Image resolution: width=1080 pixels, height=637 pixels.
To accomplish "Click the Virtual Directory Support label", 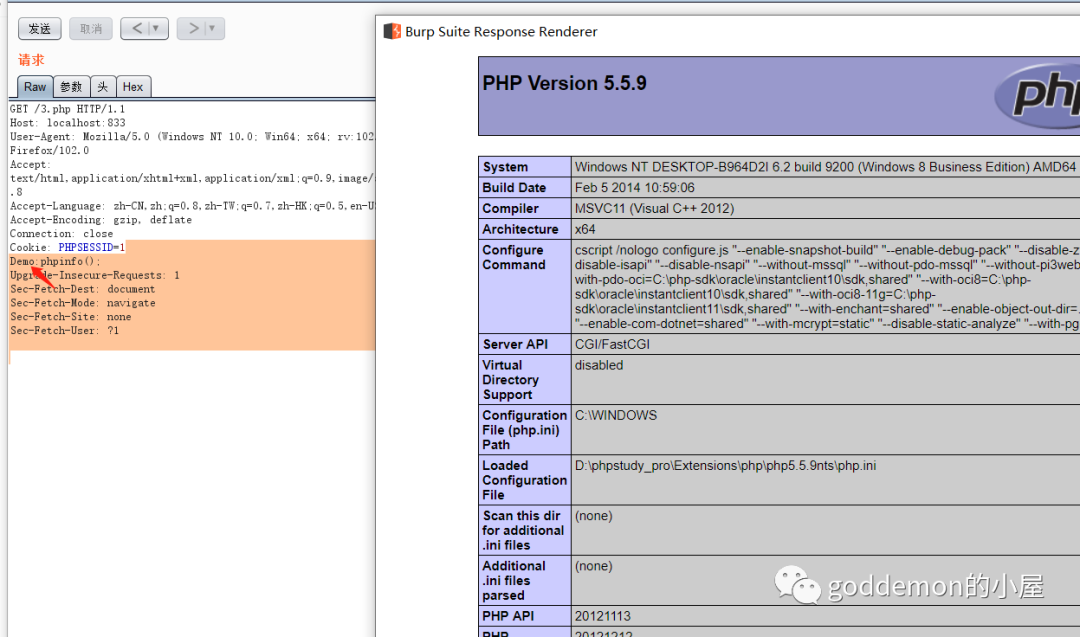I will pyautogui.click(x=510, y=379).
